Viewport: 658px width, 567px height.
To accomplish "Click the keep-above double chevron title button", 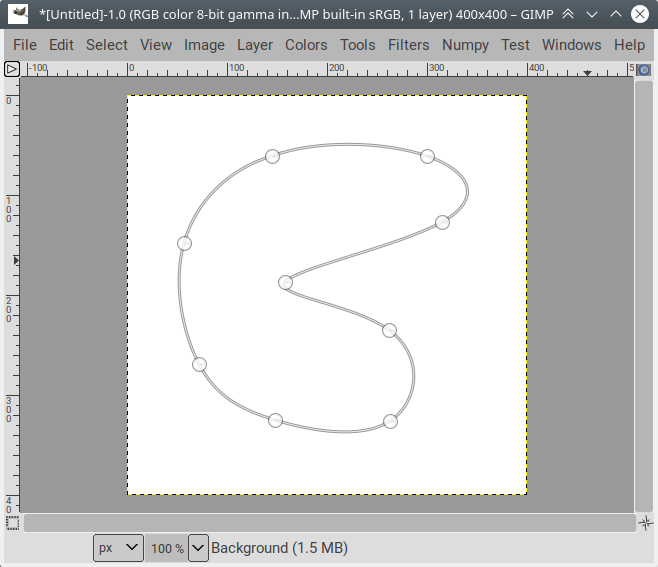I will [568, 14].
